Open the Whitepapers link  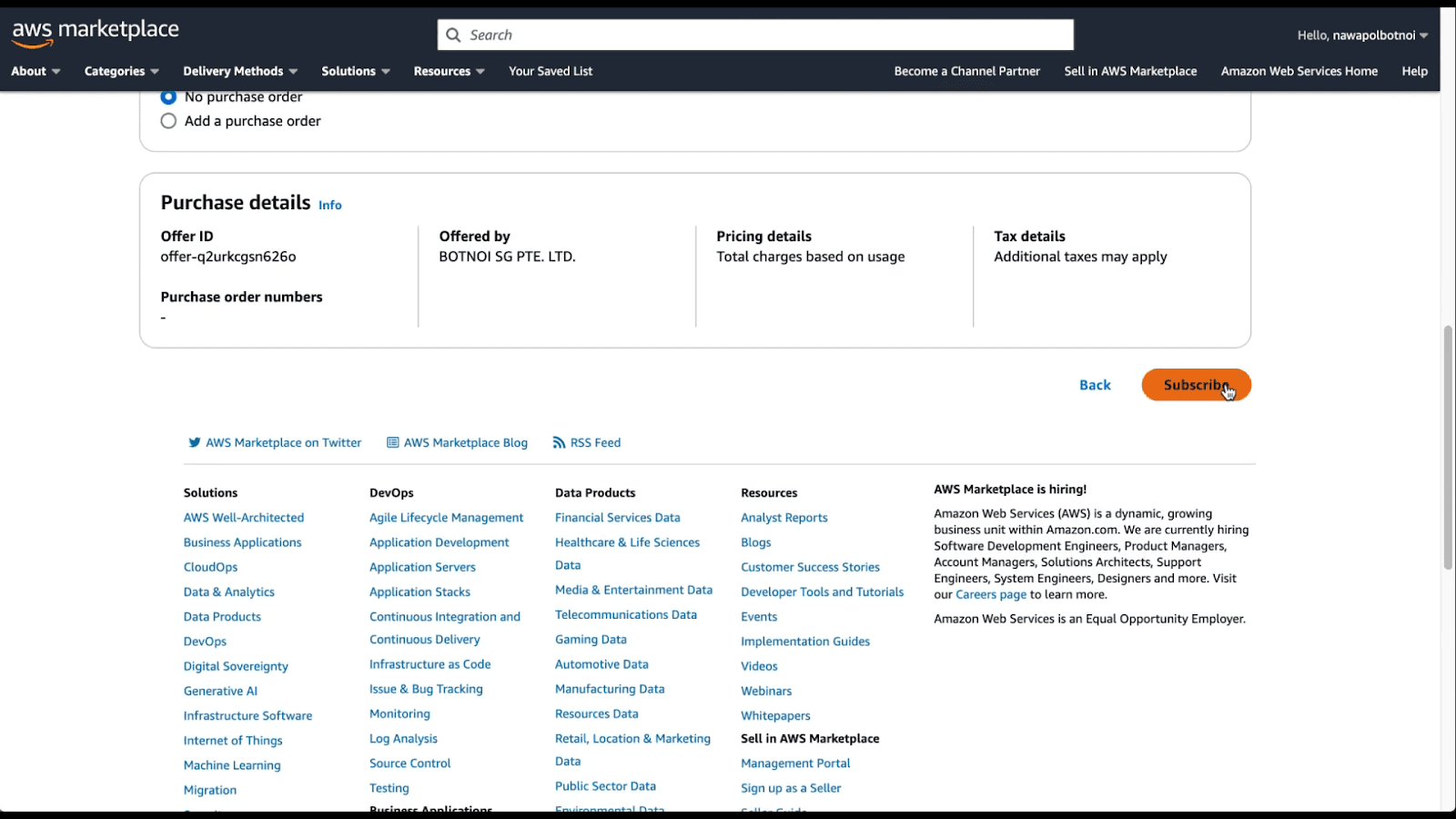[775, 715]
